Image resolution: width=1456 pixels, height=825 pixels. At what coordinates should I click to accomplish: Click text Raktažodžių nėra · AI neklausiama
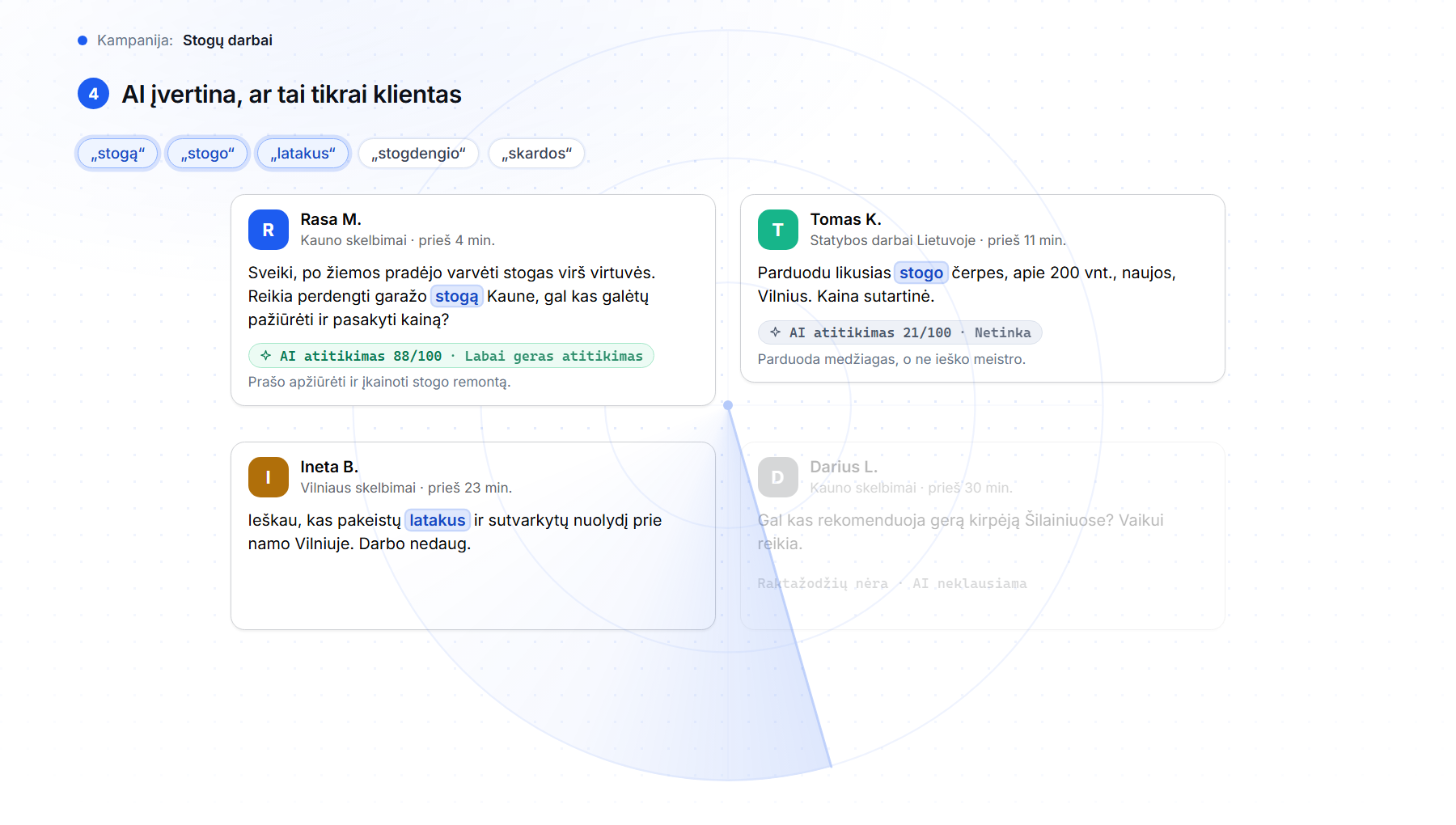click(x=892, y=583)
